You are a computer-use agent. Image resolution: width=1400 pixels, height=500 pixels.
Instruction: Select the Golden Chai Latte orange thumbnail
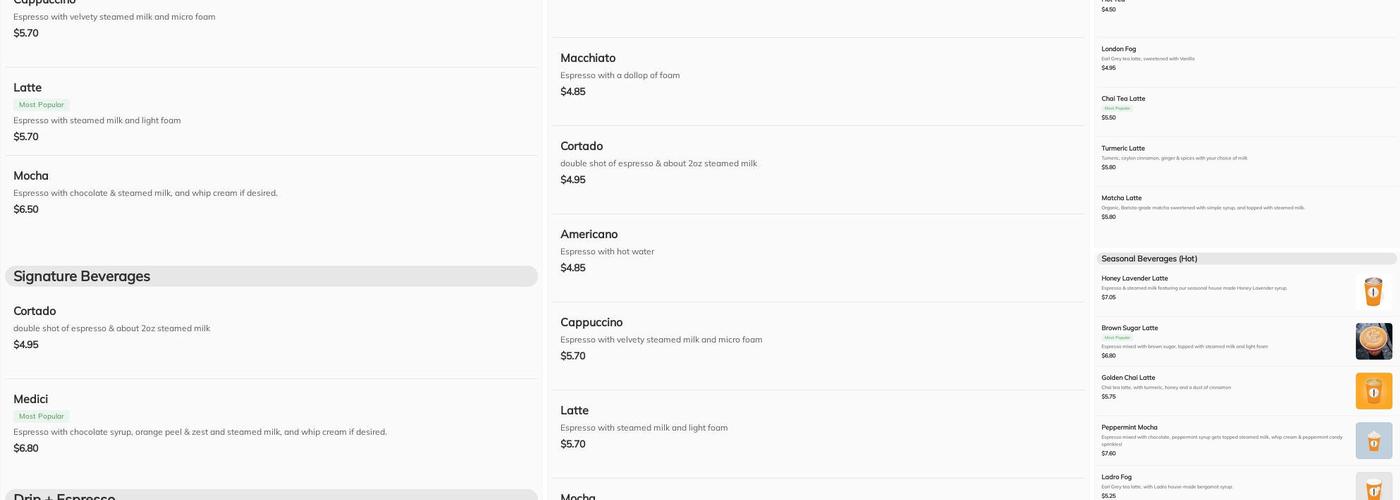click(1373, 391)
